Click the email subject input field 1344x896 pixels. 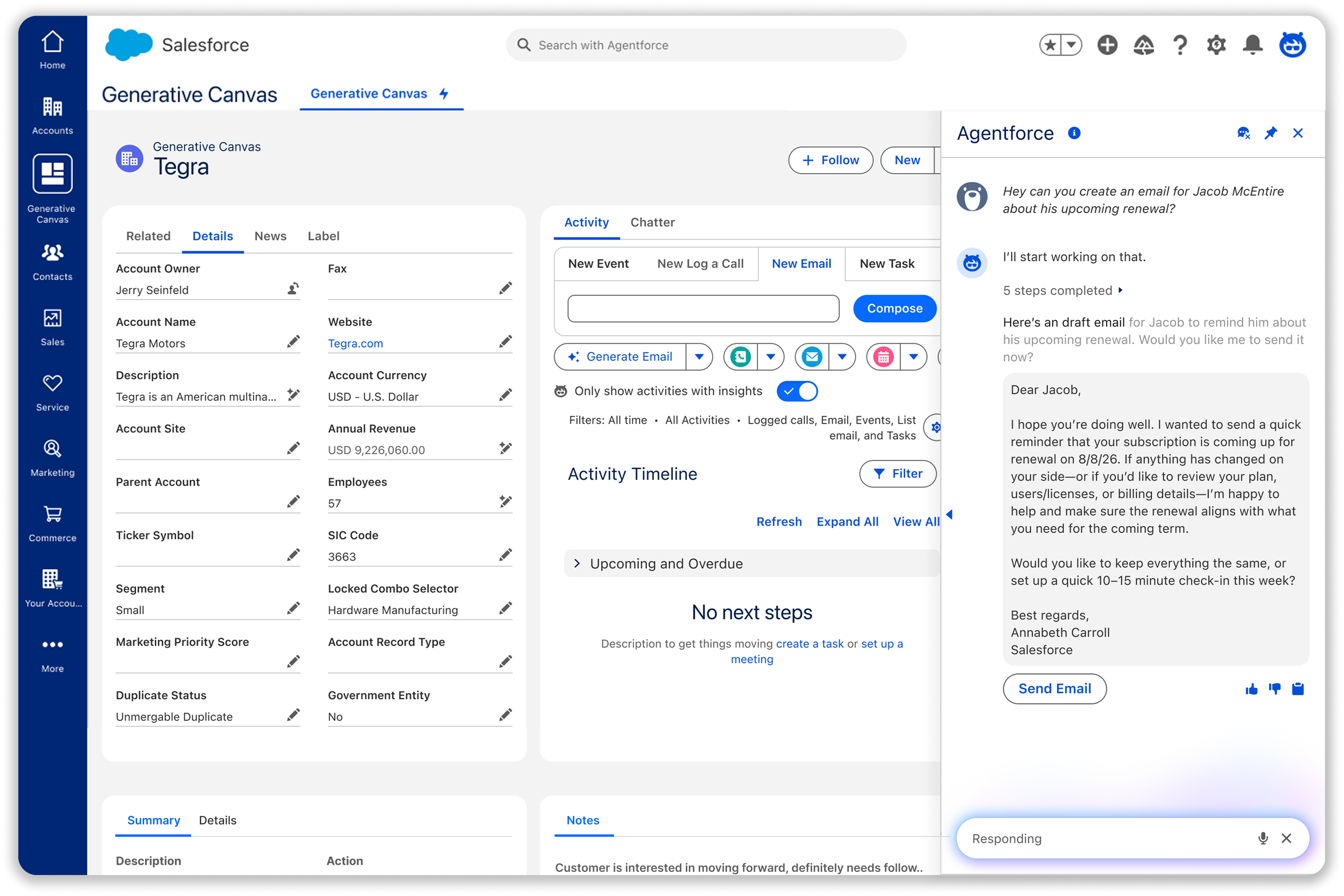click(703, 309)
